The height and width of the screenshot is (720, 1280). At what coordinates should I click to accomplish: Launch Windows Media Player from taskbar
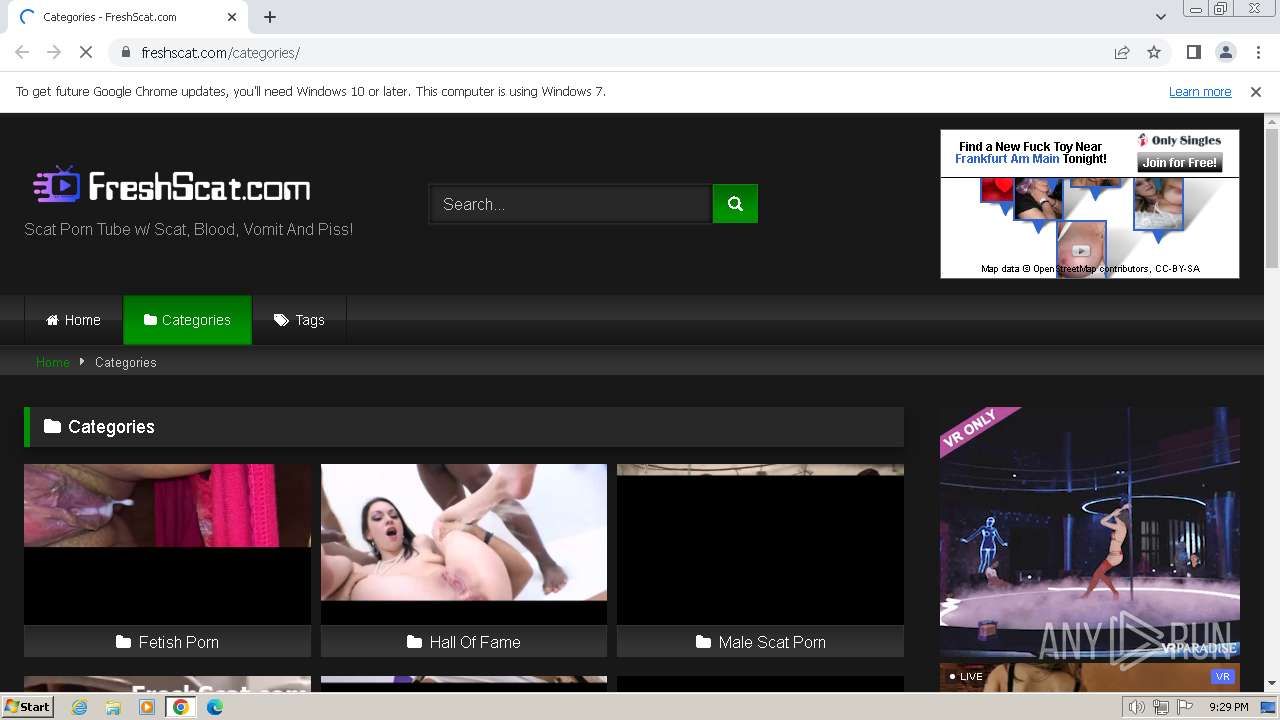pyautogui.click(x=147, y=707)
